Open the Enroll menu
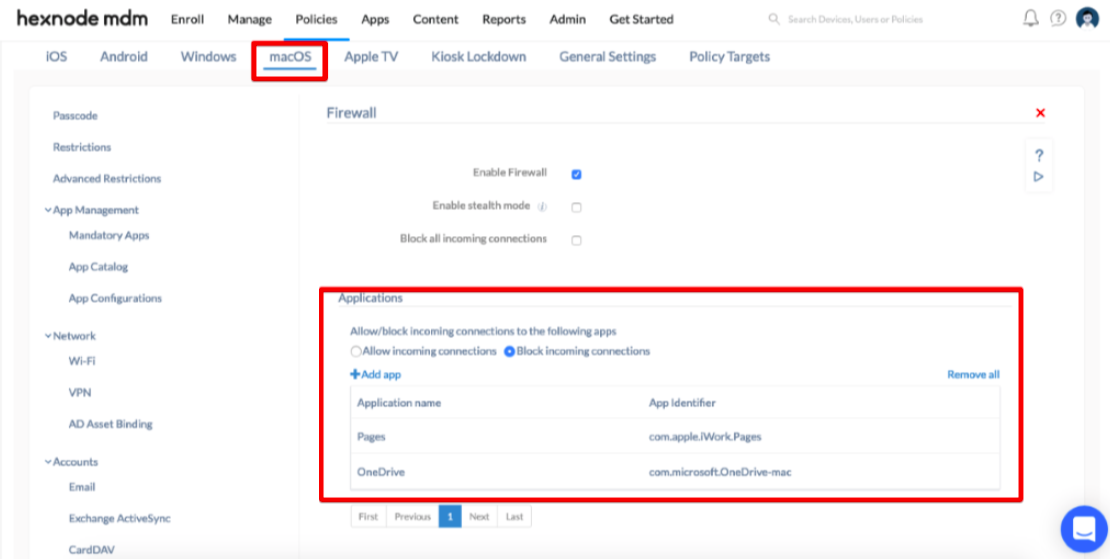 coord(188,19)
